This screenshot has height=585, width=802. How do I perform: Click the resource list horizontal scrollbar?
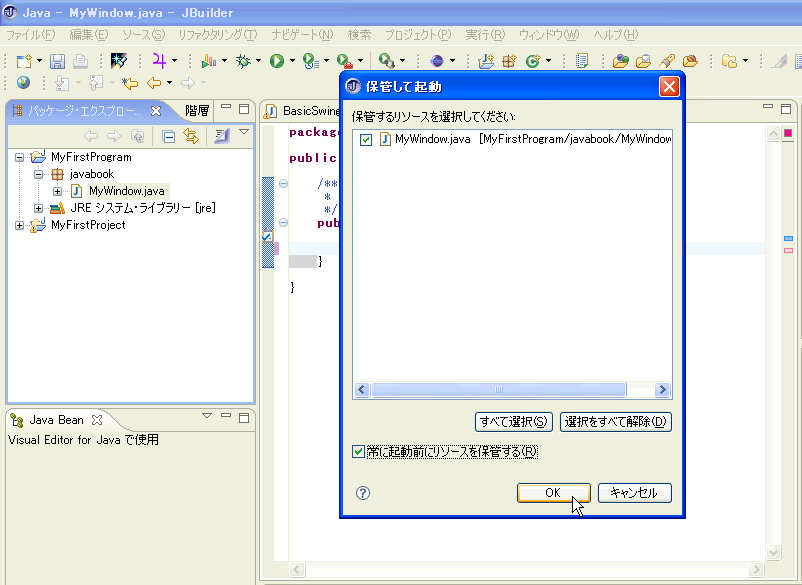[500, 390]
